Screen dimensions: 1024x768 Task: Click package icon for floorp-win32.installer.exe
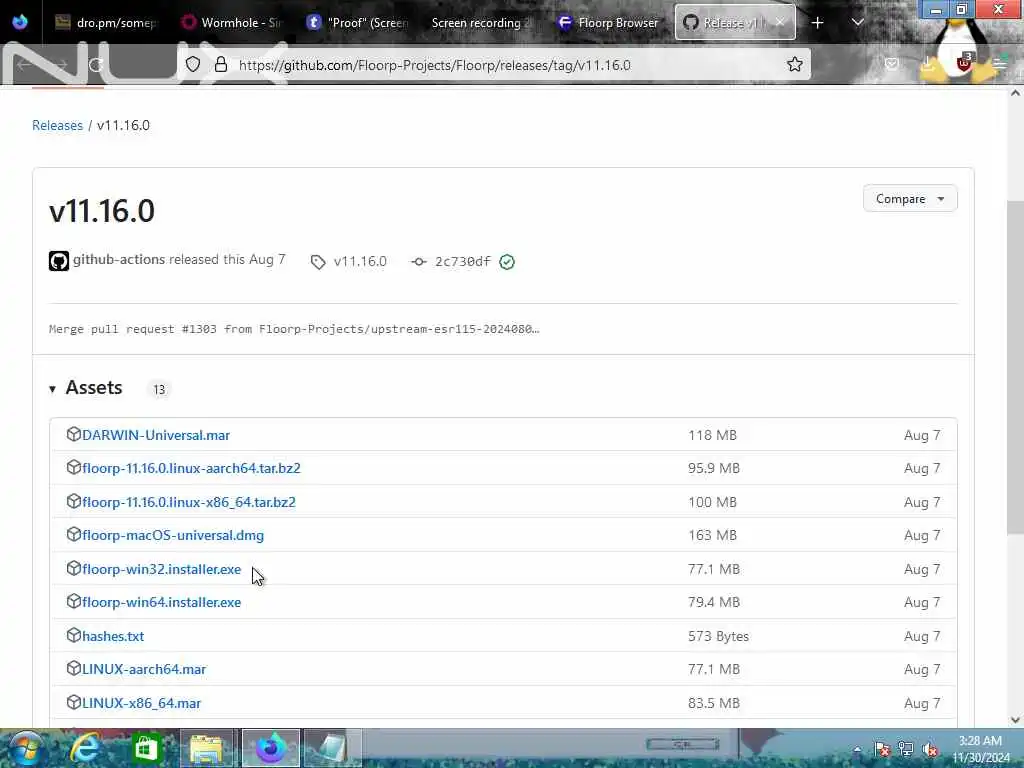pyautogui.click(x=73, y=568)
